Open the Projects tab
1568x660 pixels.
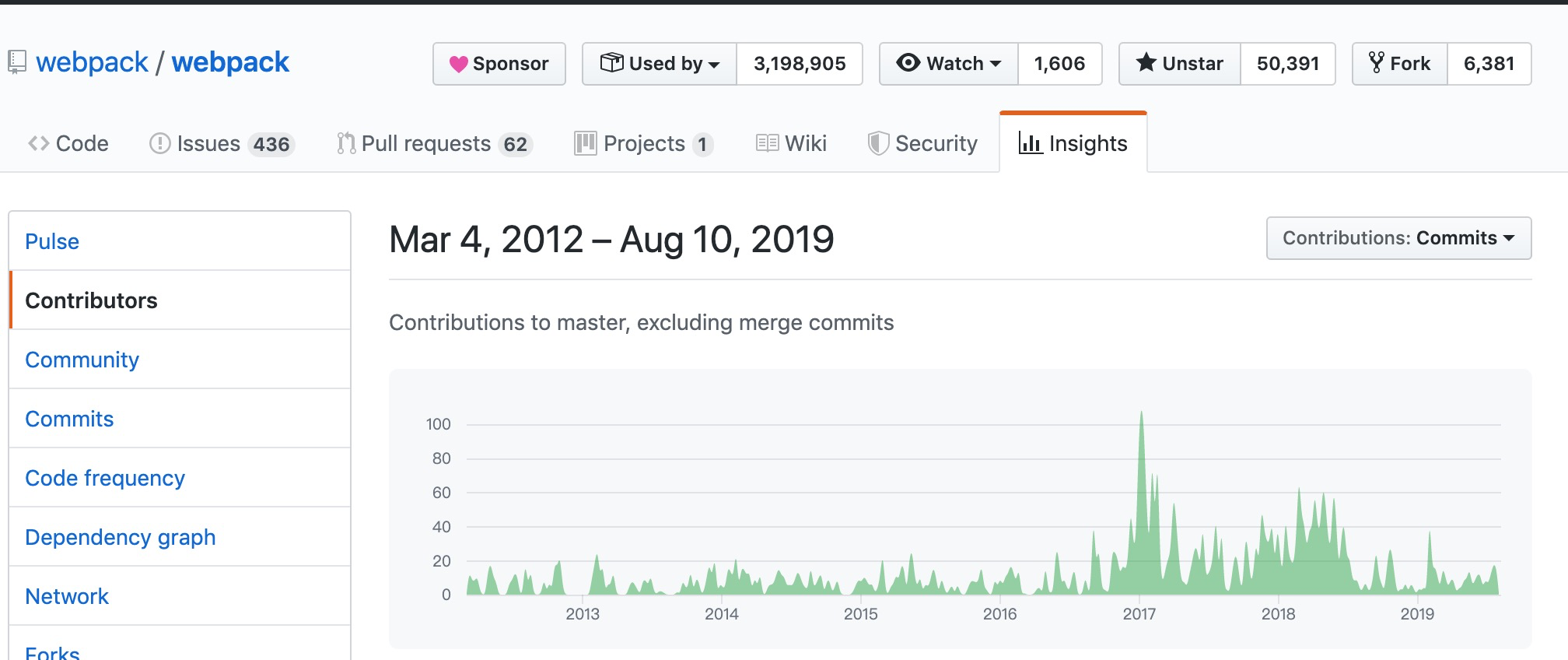coord(644,143)
